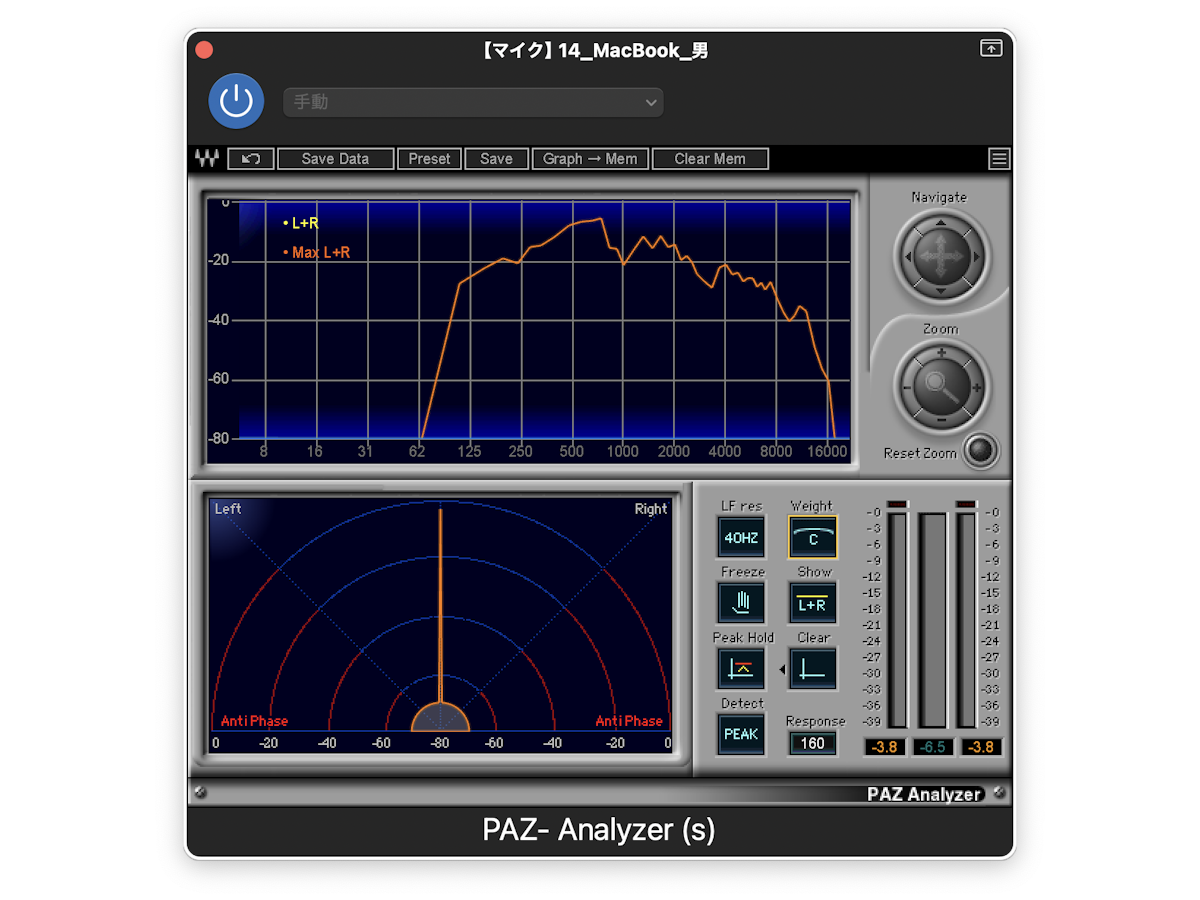Click the Clear peak graph icon
The width and height of the screenshot is (1200, 900).
[x=813, y=669]
